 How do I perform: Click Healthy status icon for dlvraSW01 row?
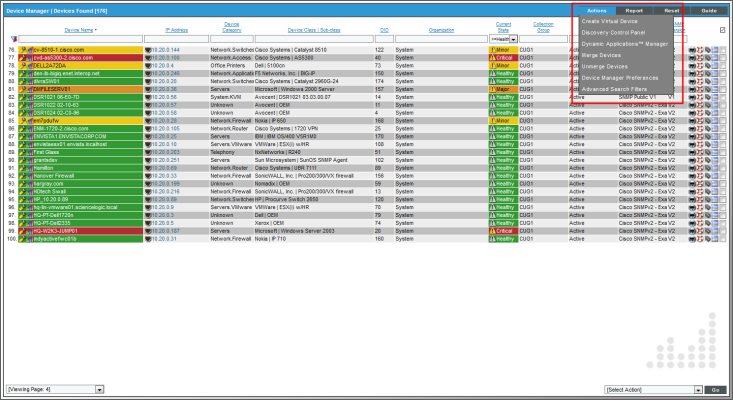tap(493, 81)
